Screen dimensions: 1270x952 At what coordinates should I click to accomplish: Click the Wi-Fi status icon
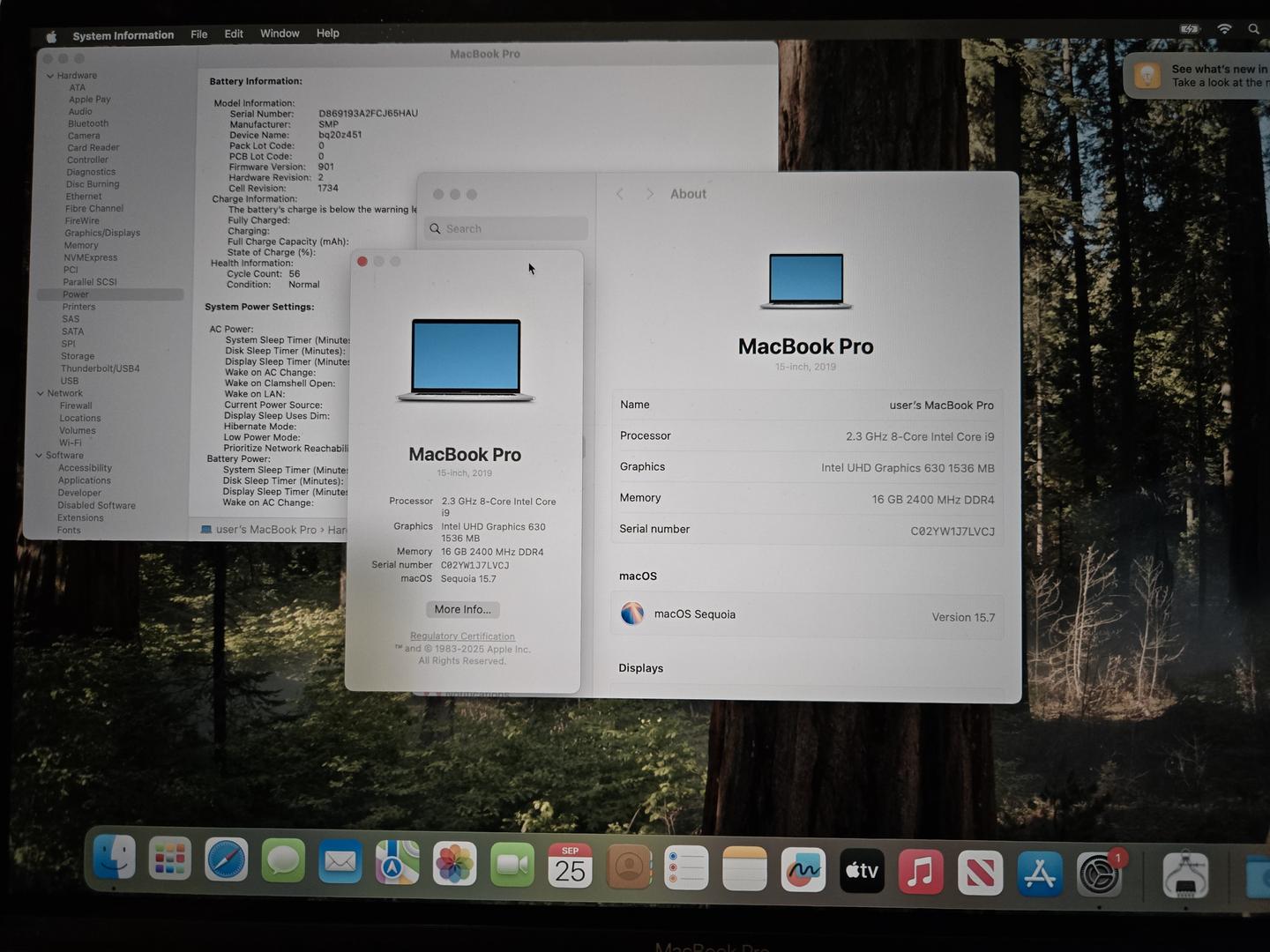pos(1224,29)
